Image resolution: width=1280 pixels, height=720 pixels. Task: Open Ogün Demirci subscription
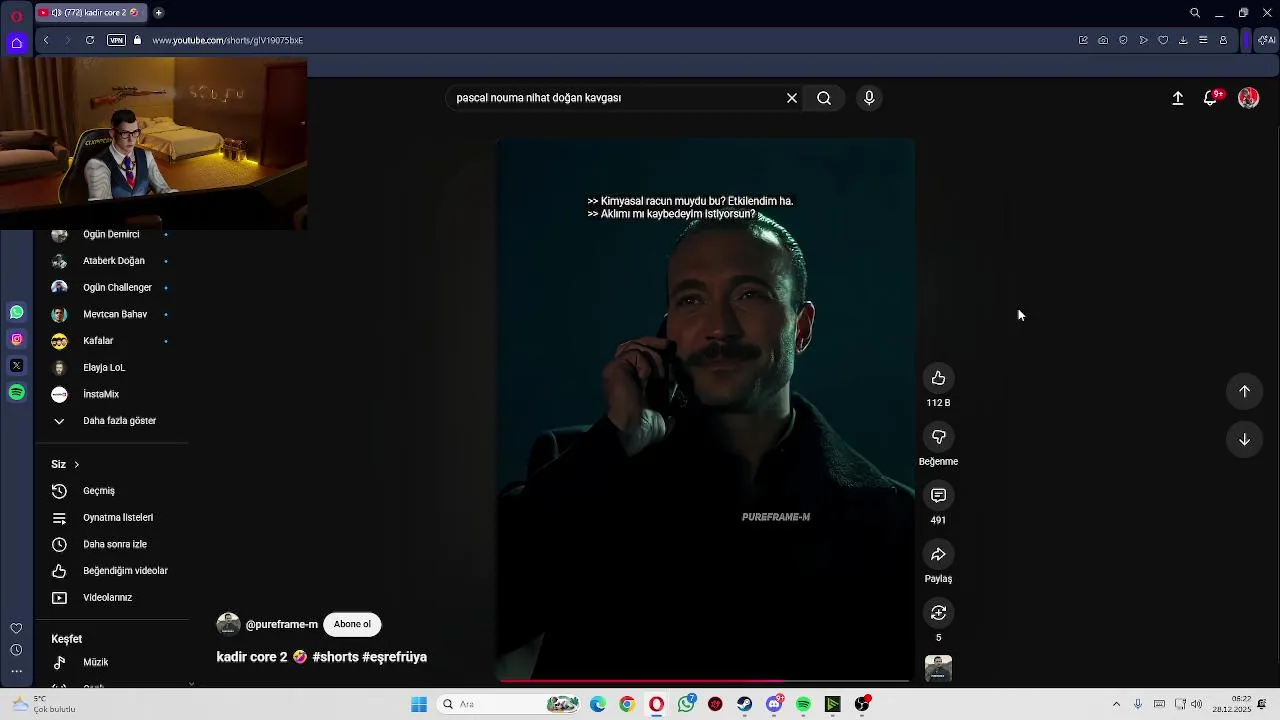tap(111, 234)
